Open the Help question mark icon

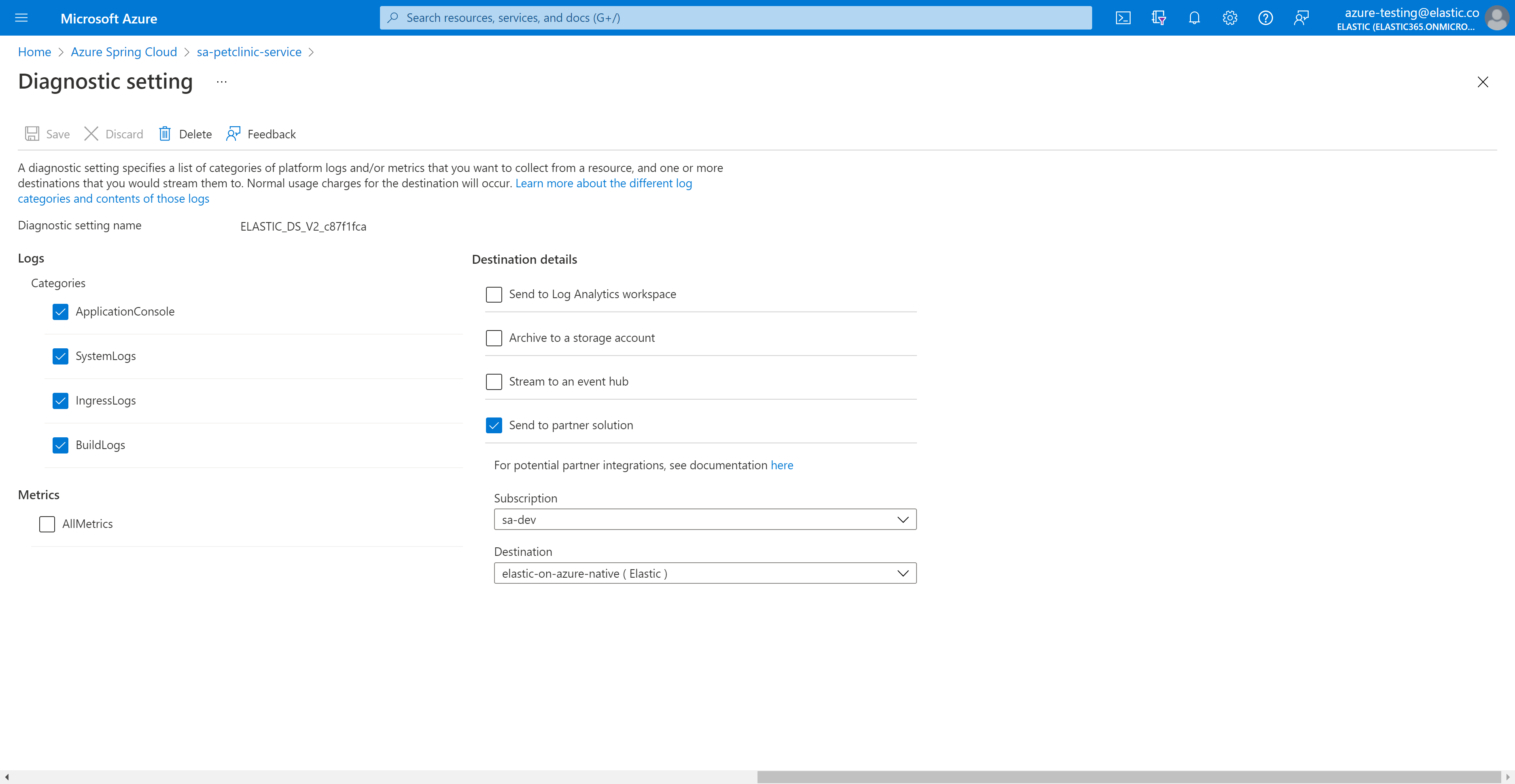tap(1266, 18)
